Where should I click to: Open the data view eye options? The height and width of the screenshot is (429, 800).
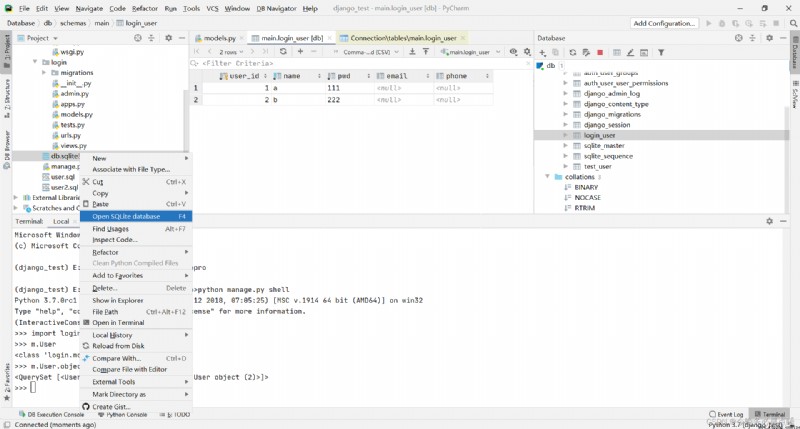tap(513, 52)
